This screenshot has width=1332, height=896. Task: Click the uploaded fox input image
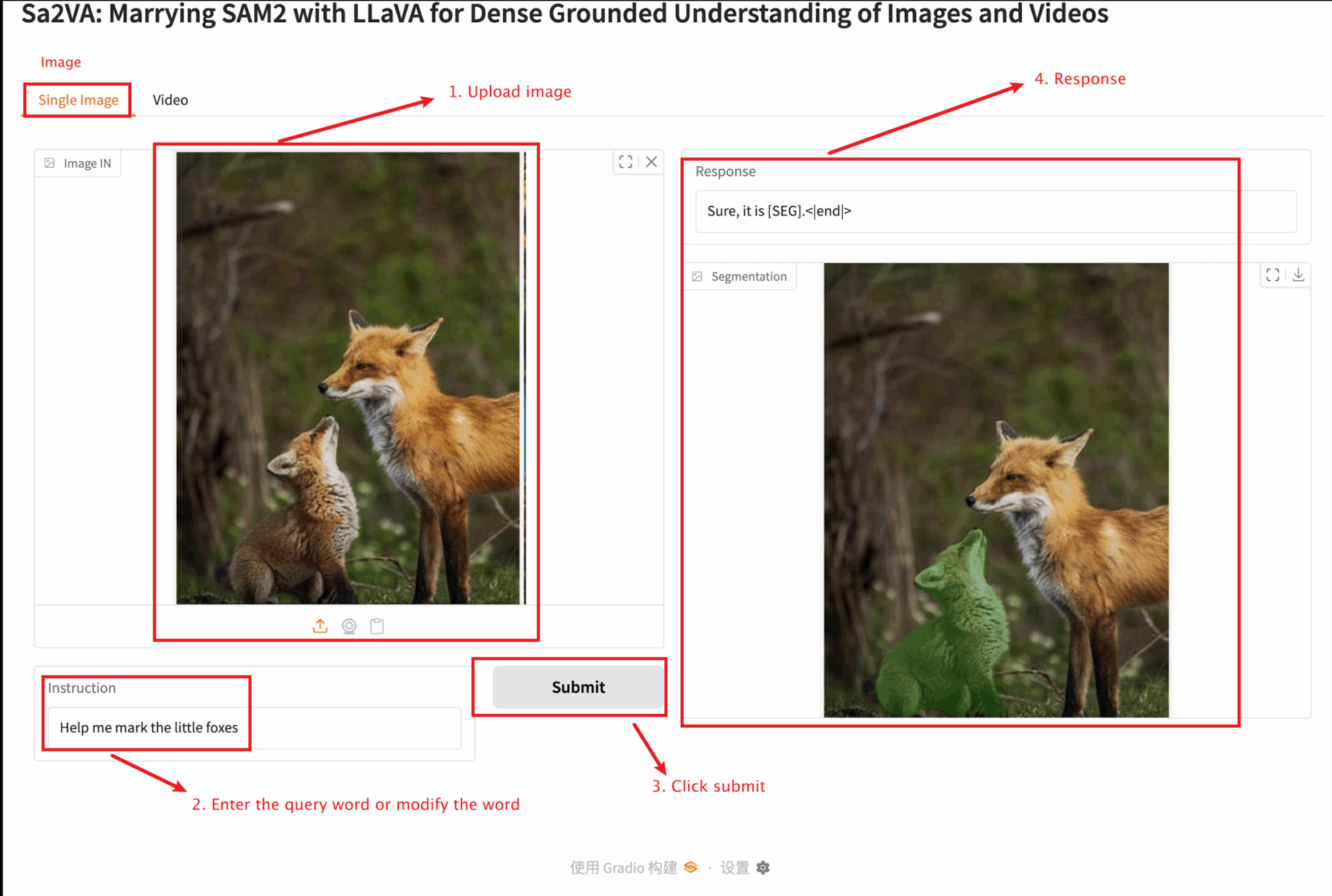(348, 377)
